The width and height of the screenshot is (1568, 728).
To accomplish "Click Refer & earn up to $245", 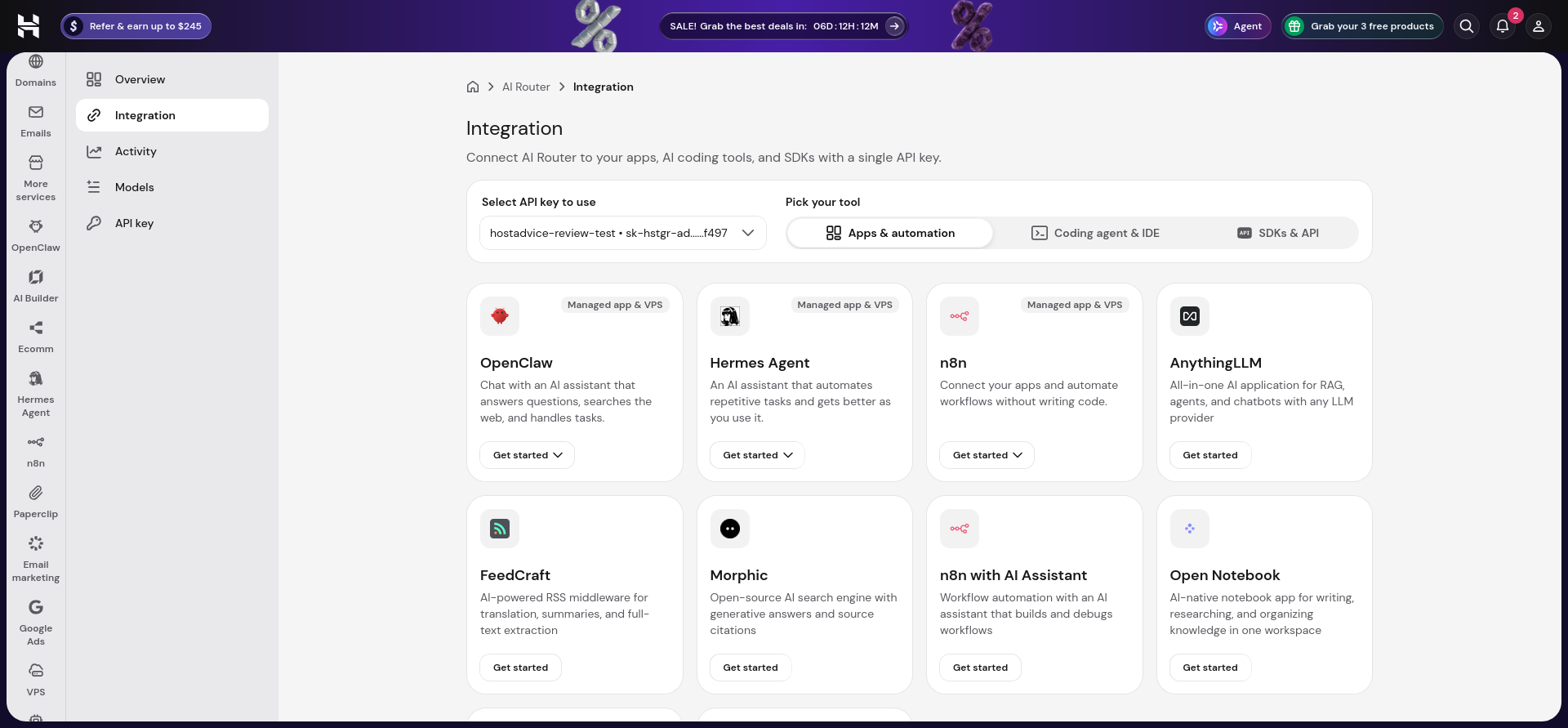I will (136, 26).
